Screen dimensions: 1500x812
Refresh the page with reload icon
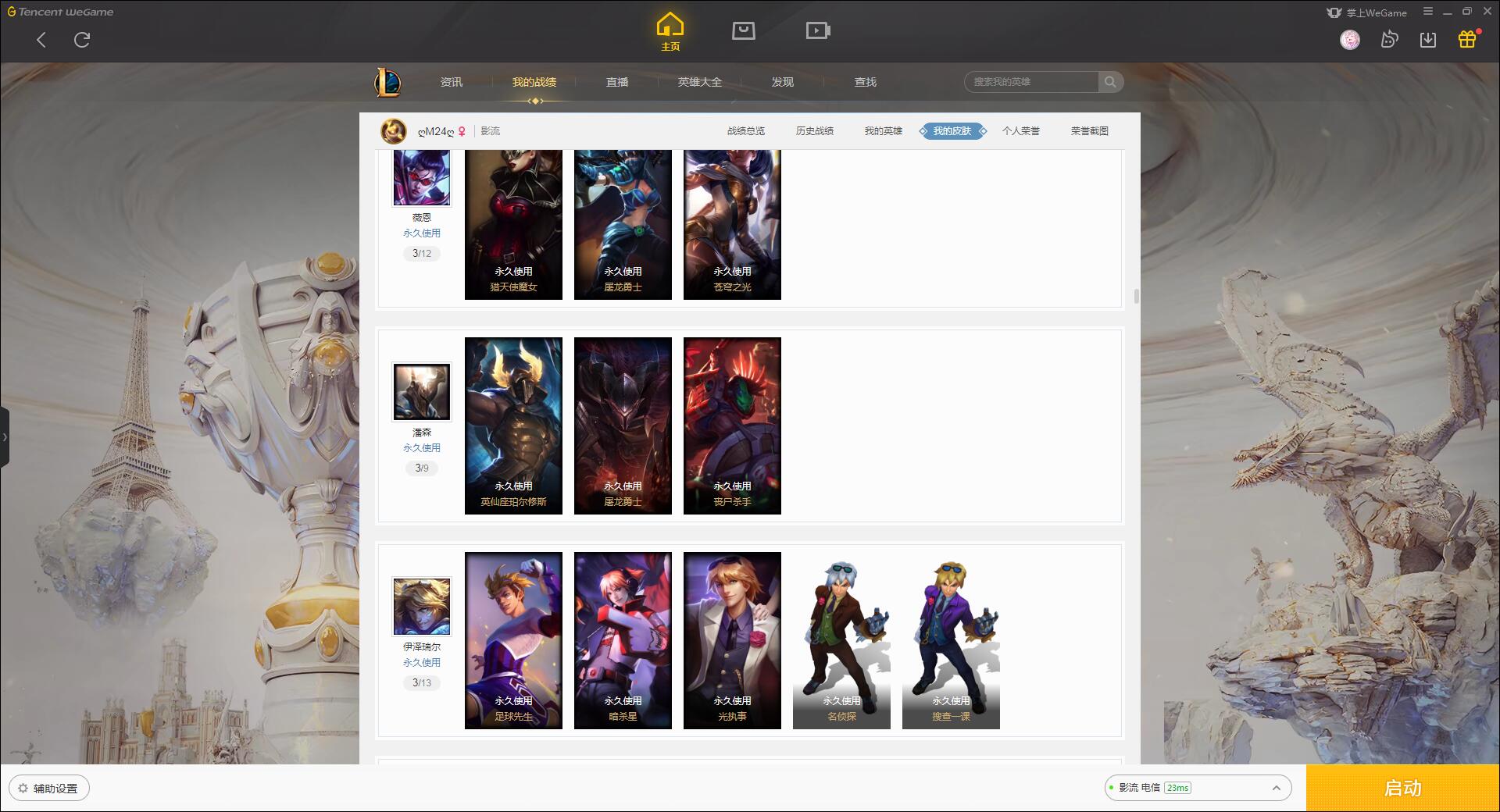[x=82, y=40]
